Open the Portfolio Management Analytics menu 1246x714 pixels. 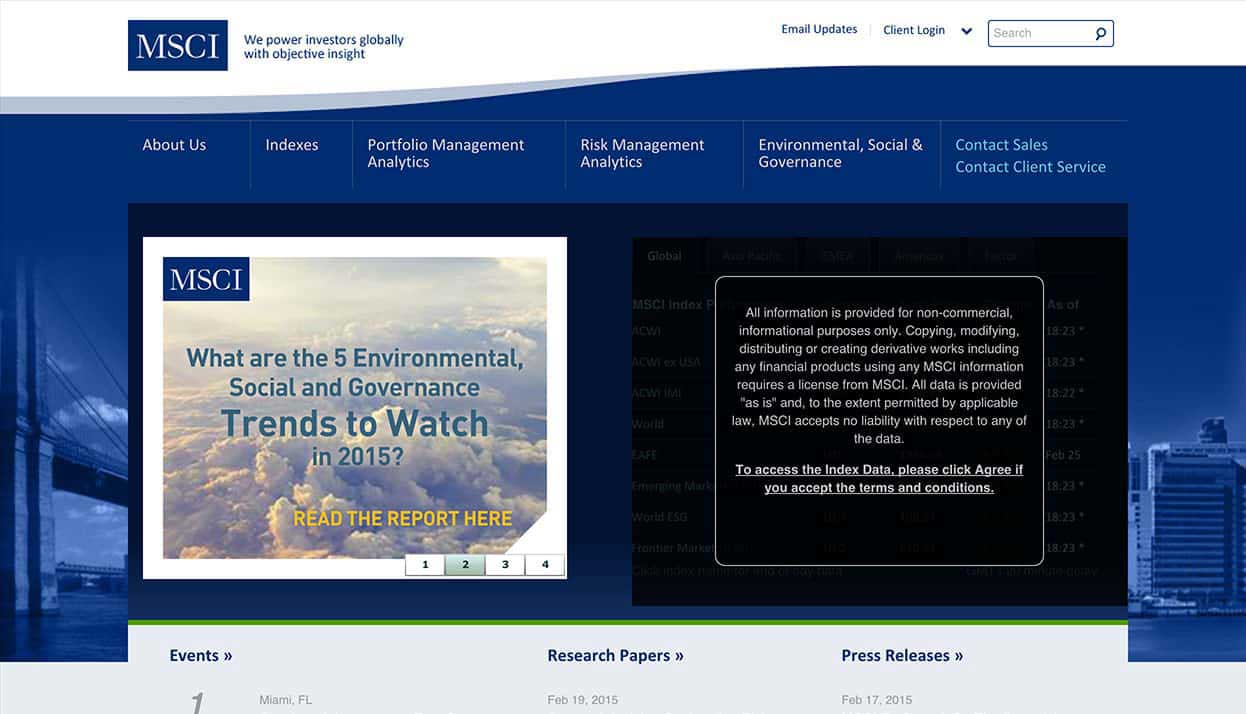[446, 153]
